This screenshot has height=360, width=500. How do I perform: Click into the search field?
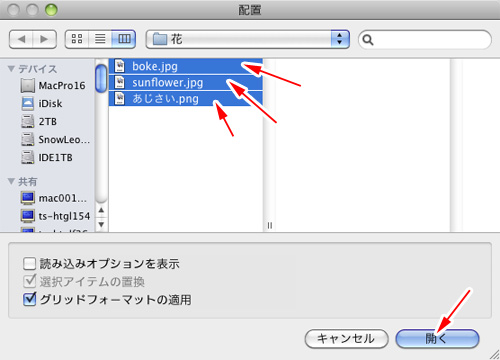425,40
